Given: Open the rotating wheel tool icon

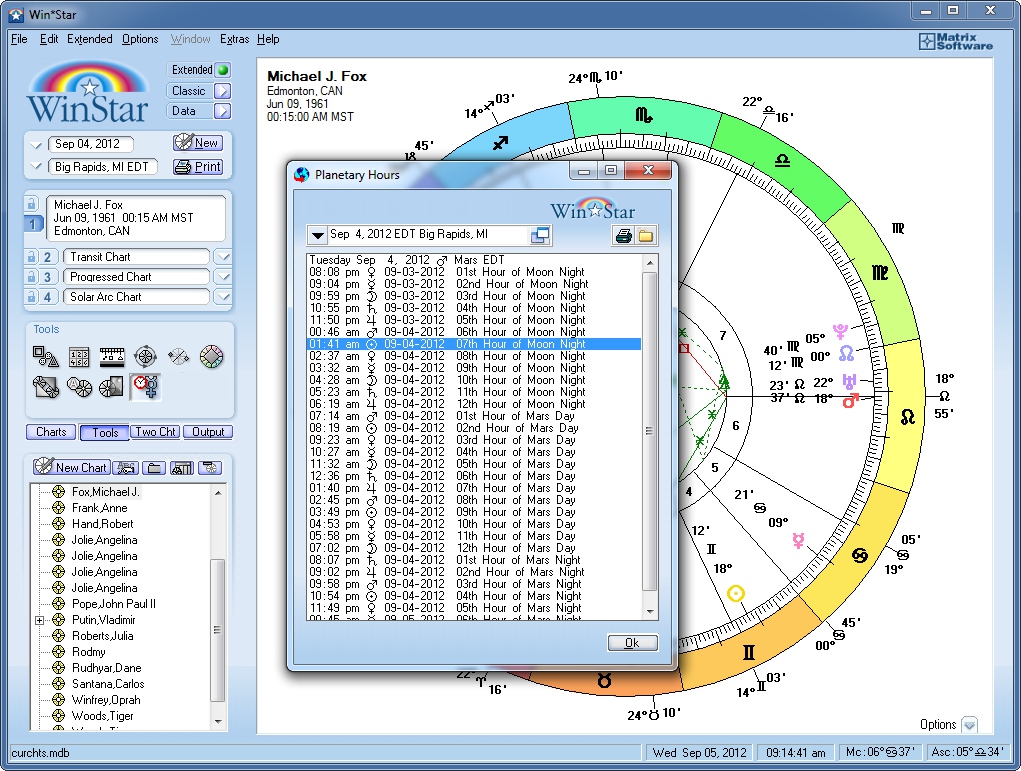Looking at the screenshot, I should coord(145,356).
